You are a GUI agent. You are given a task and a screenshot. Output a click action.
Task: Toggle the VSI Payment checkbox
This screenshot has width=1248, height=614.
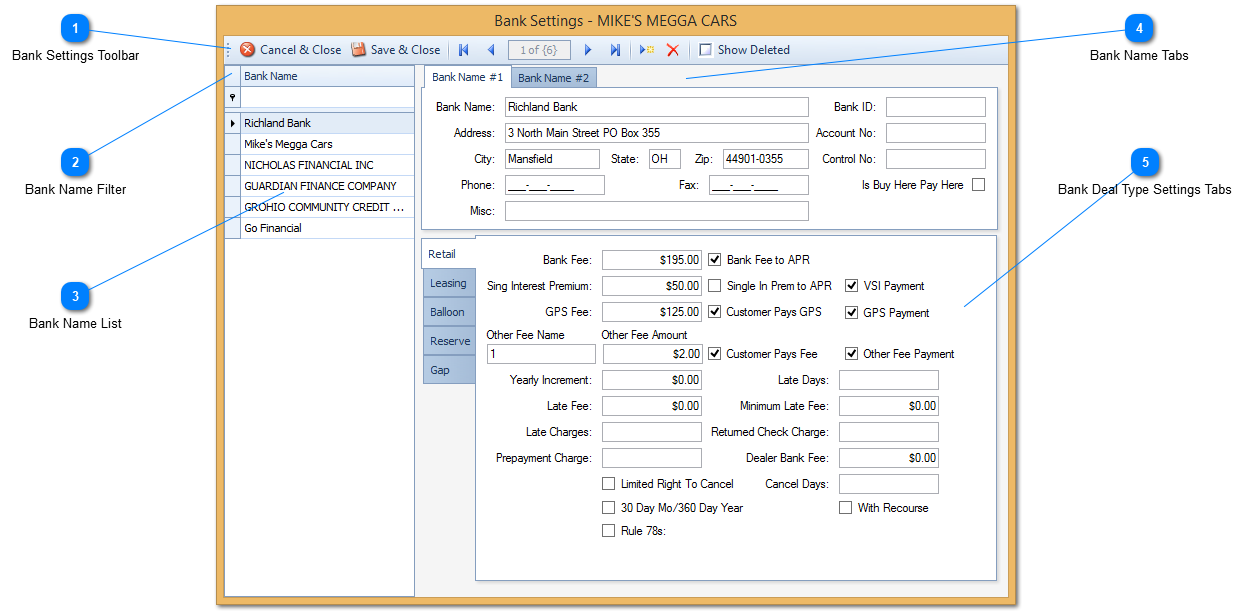[852, 286]
